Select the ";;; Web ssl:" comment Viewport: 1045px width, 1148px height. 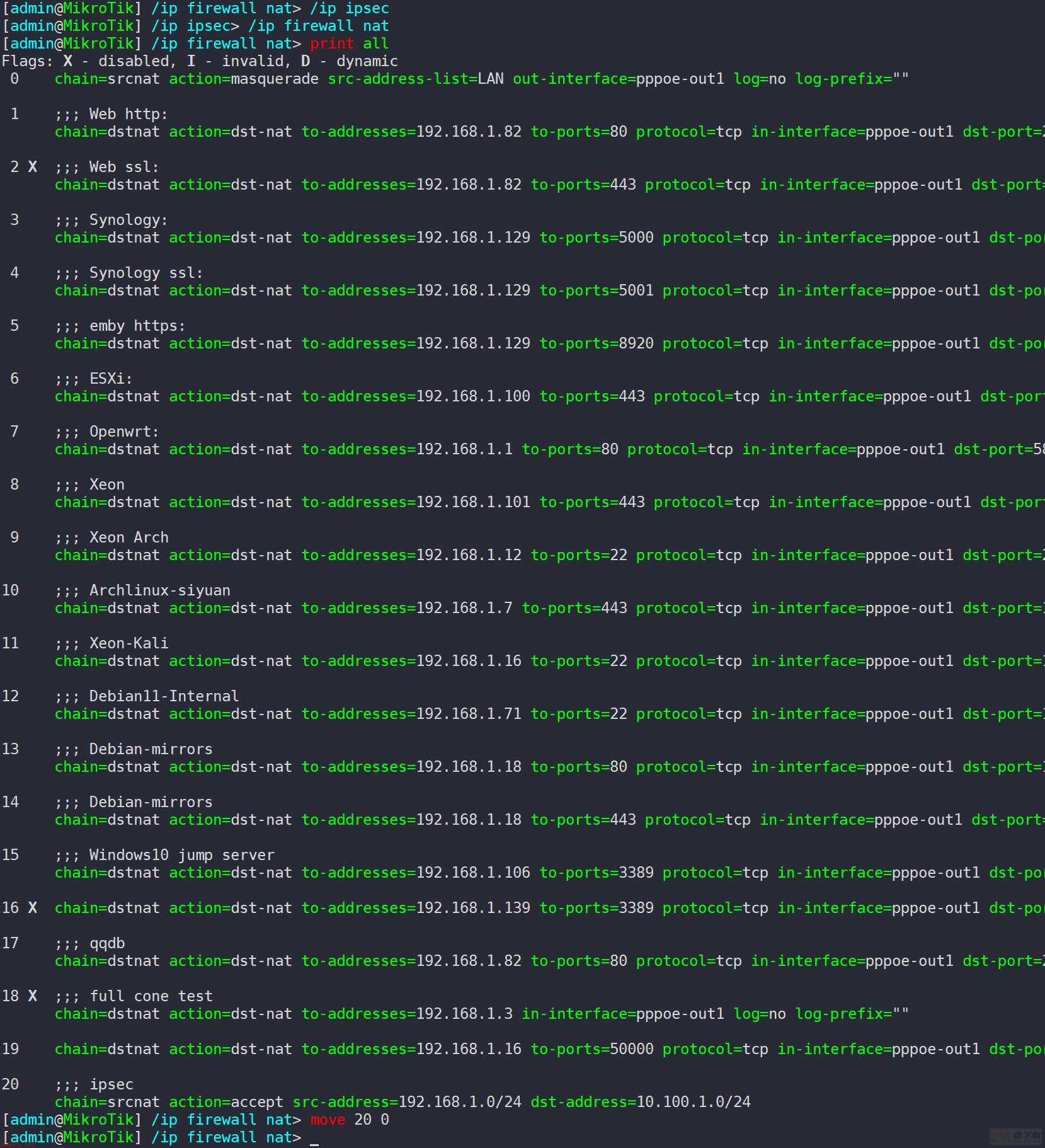[x=107, y=167]
